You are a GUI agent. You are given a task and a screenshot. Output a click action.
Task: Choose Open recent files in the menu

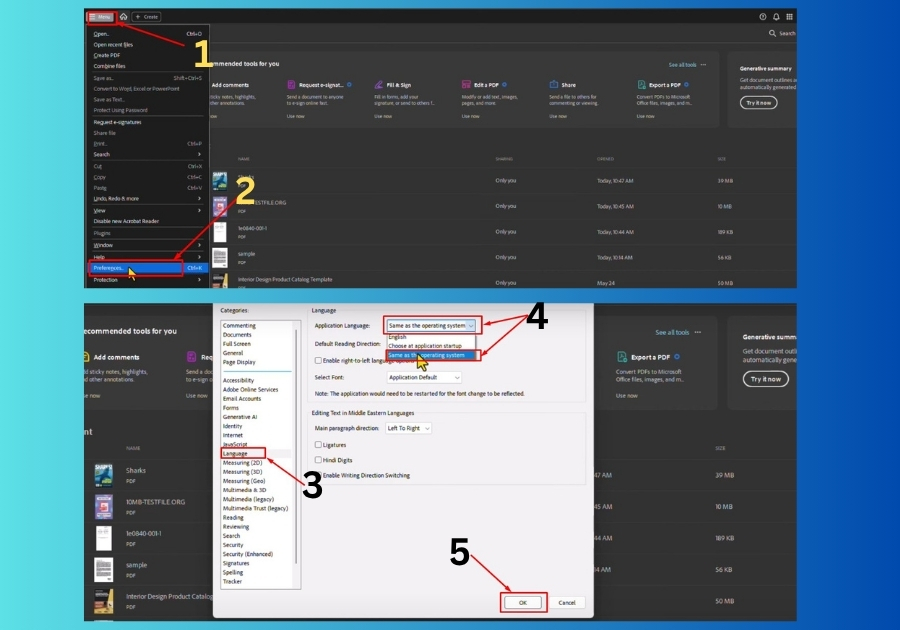click(x=148, y=45)
